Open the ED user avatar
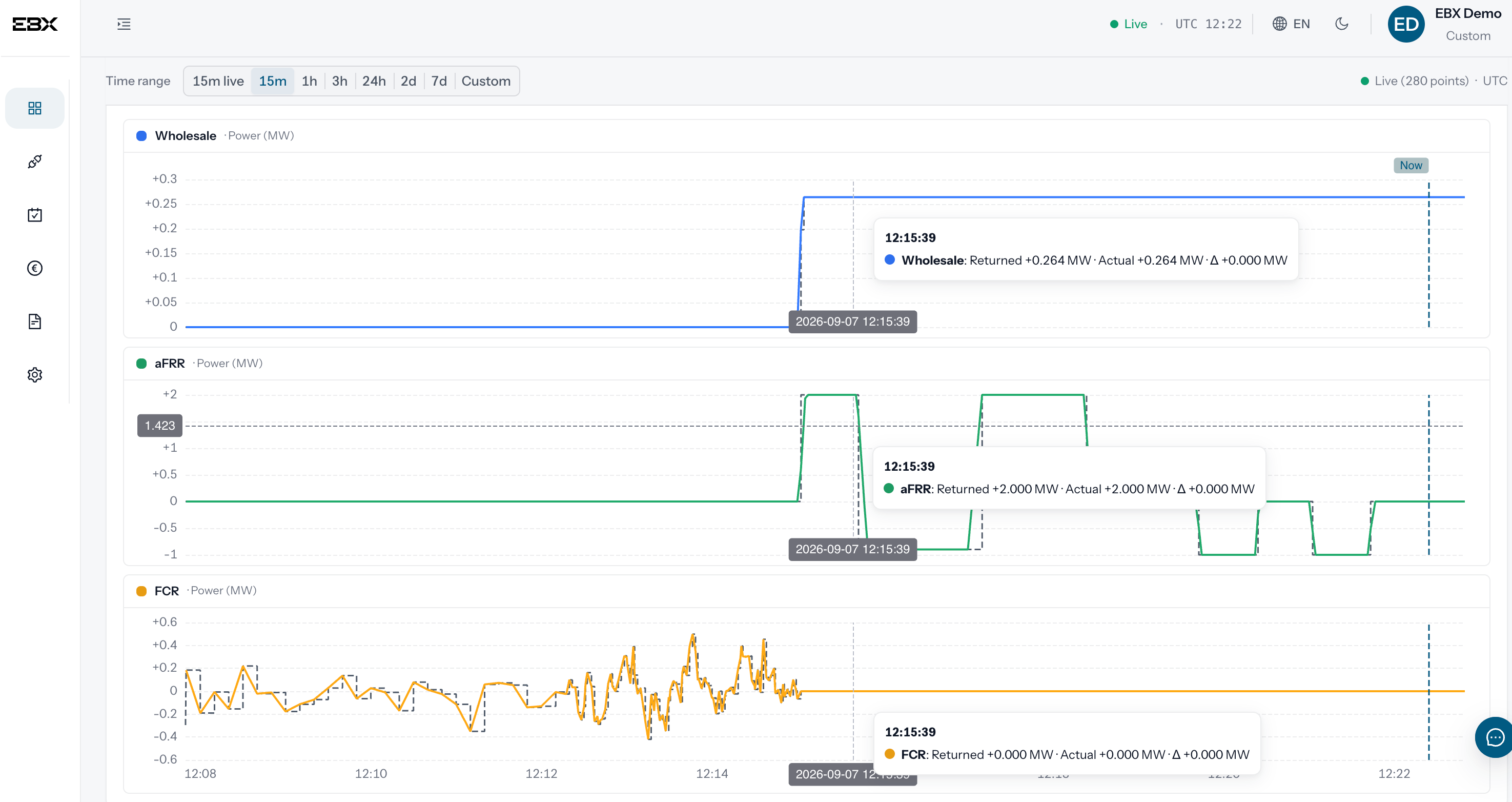The height and width of the screenshot is (802, 1512). (1406, 24)
